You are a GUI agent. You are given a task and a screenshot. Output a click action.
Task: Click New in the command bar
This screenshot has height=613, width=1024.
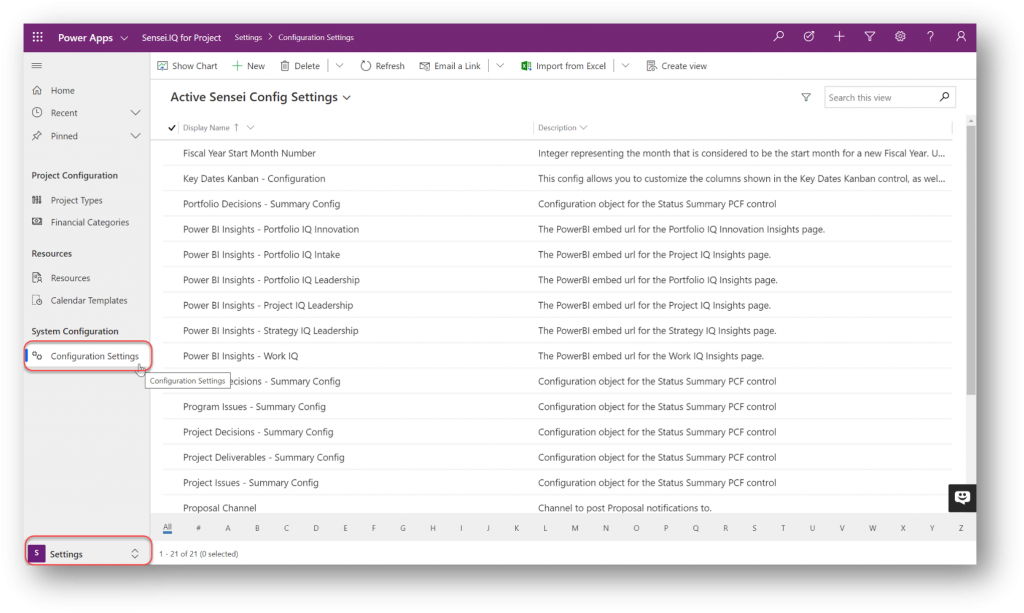pos(249,66)
